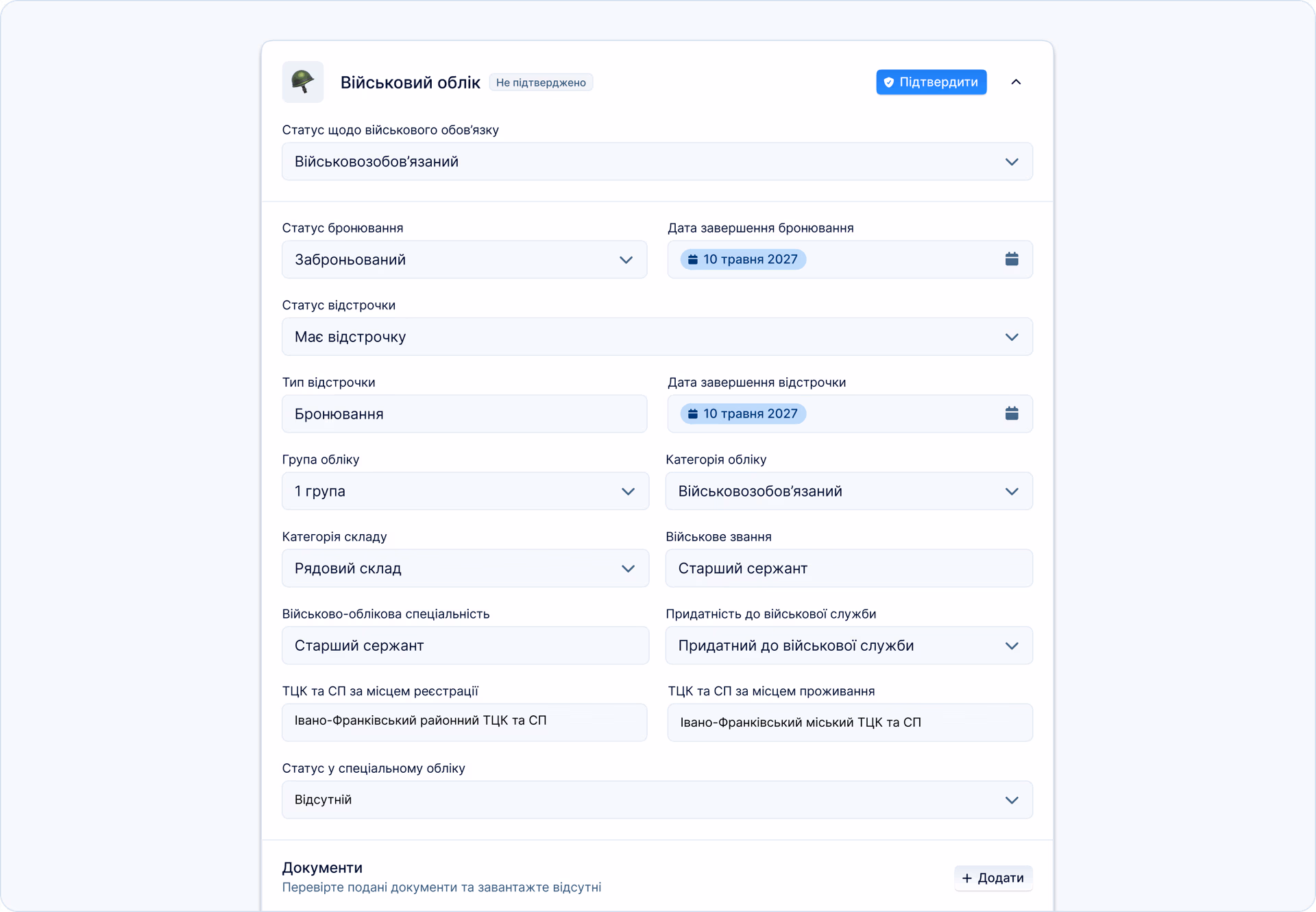The height and width of the screenshot is (912, 1316).
Task: Open calendar for deferral end date
Action: 1011,413
